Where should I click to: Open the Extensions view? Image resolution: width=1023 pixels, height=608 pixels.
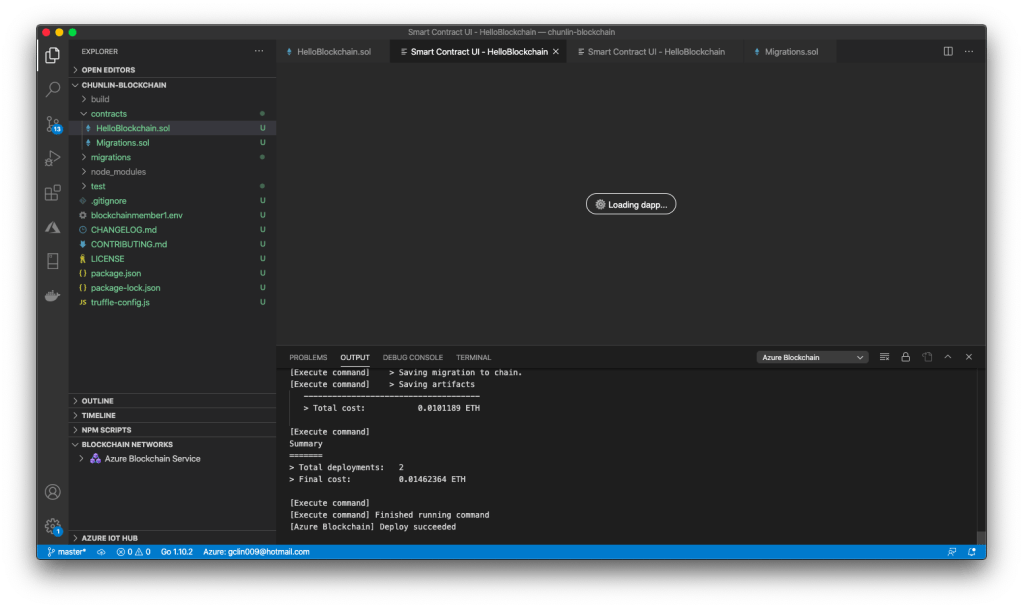point(53,193)
